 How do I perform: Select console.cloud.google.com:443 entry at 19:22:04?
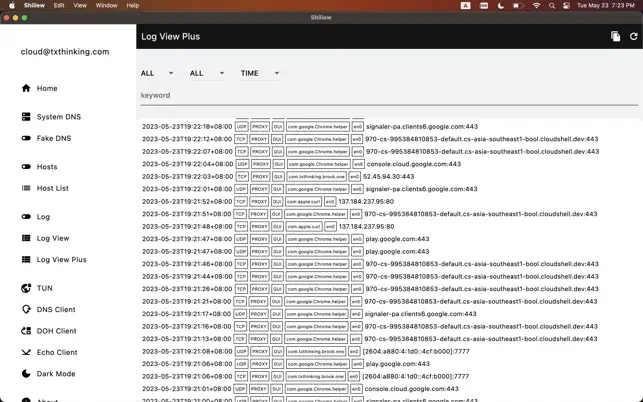(x=414, y=164)
